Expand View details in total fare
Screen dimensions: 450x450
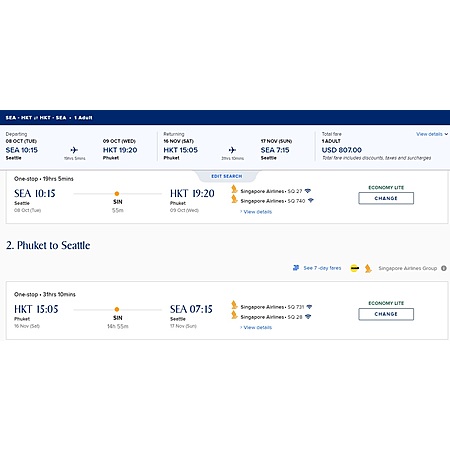pos(432,134)
